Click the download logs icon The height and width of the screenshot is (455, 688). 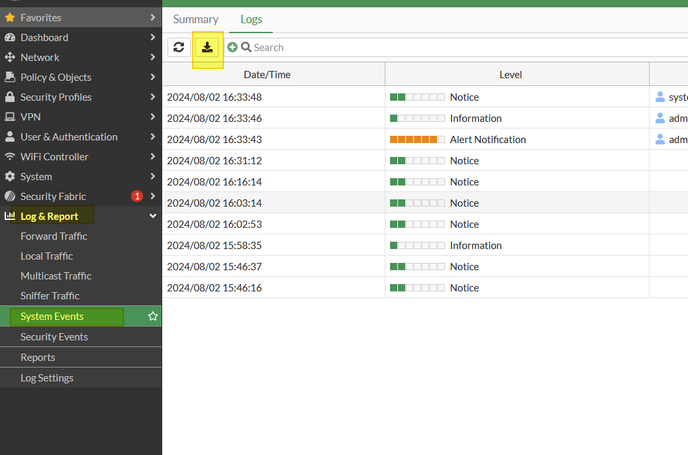pos(207,47)
